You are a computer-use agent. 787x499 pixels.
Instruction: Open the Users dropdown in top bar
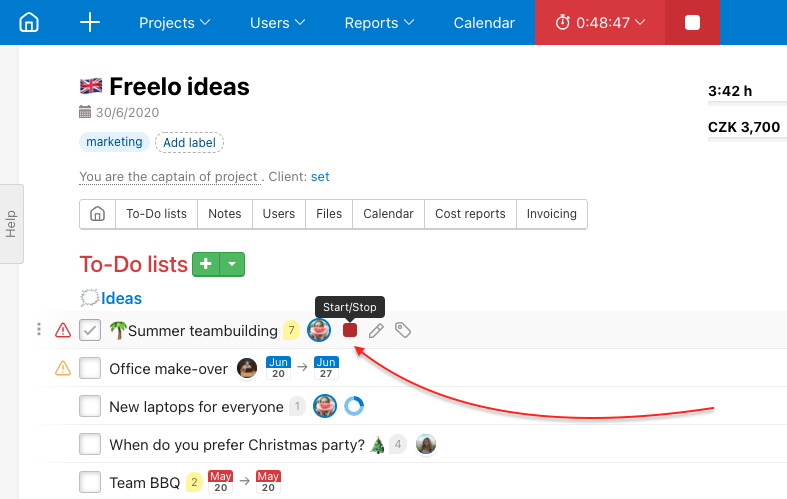pyautogui.click(x=278, y=23)
